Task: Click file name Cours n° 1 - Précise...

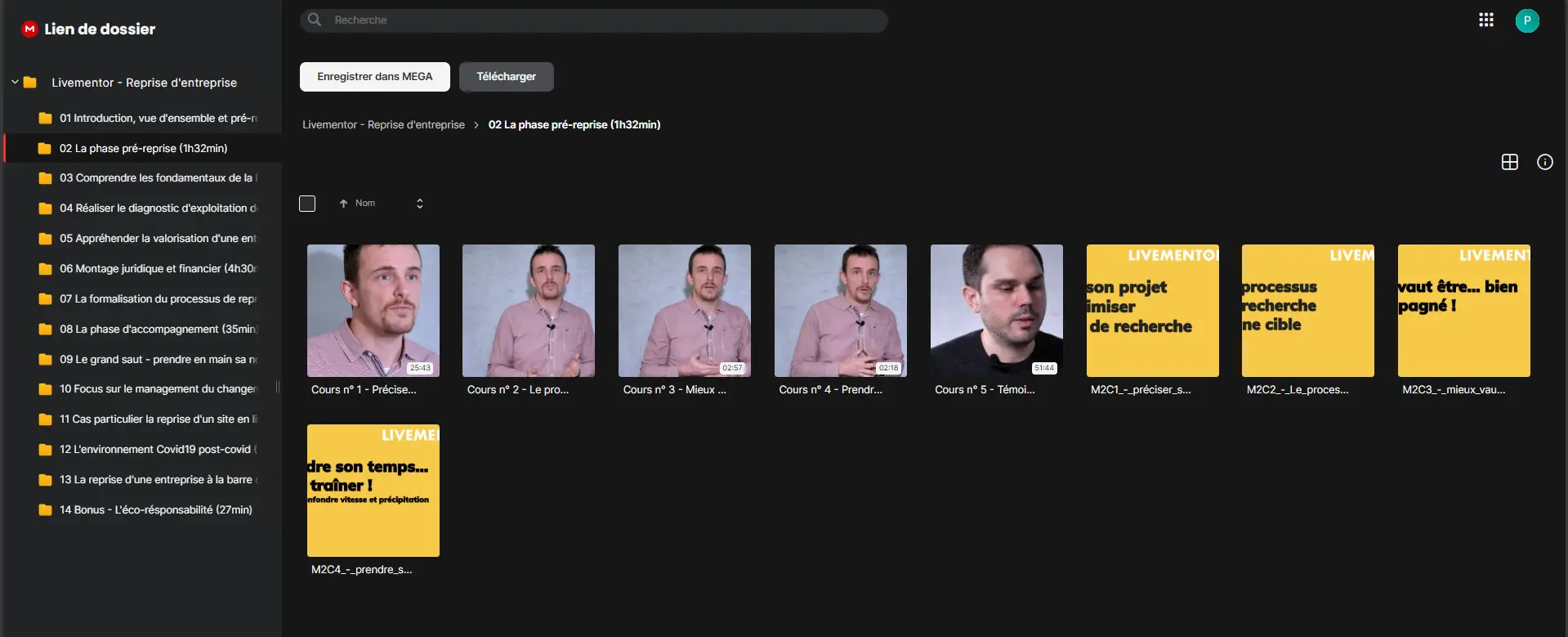Action: pyautogui.click(x=364, y=390)
